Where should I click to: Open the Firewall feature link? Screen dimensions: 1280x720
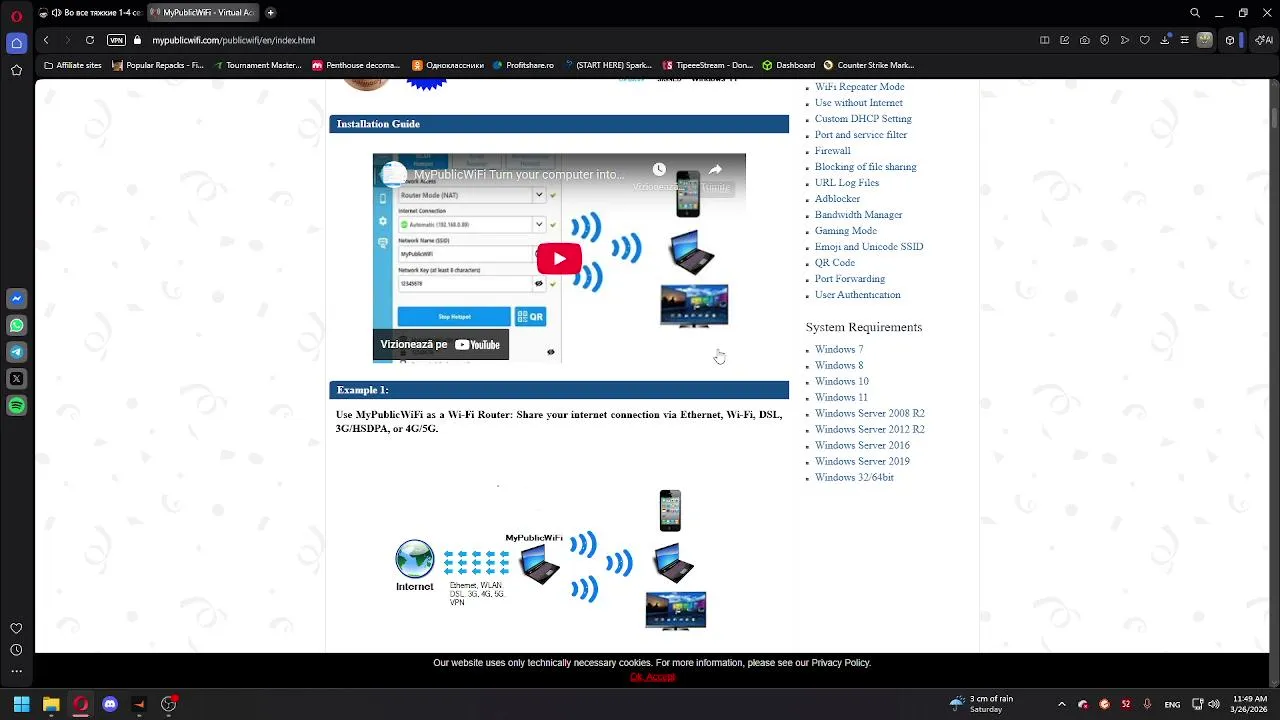click(x=832, y=151)
